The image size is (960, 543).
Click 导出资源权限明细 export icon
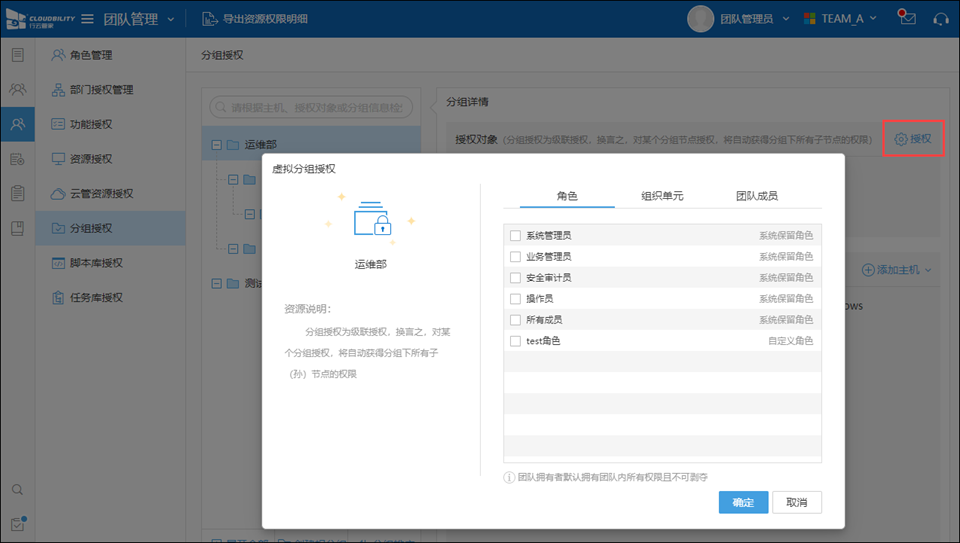tap(209, 19)
